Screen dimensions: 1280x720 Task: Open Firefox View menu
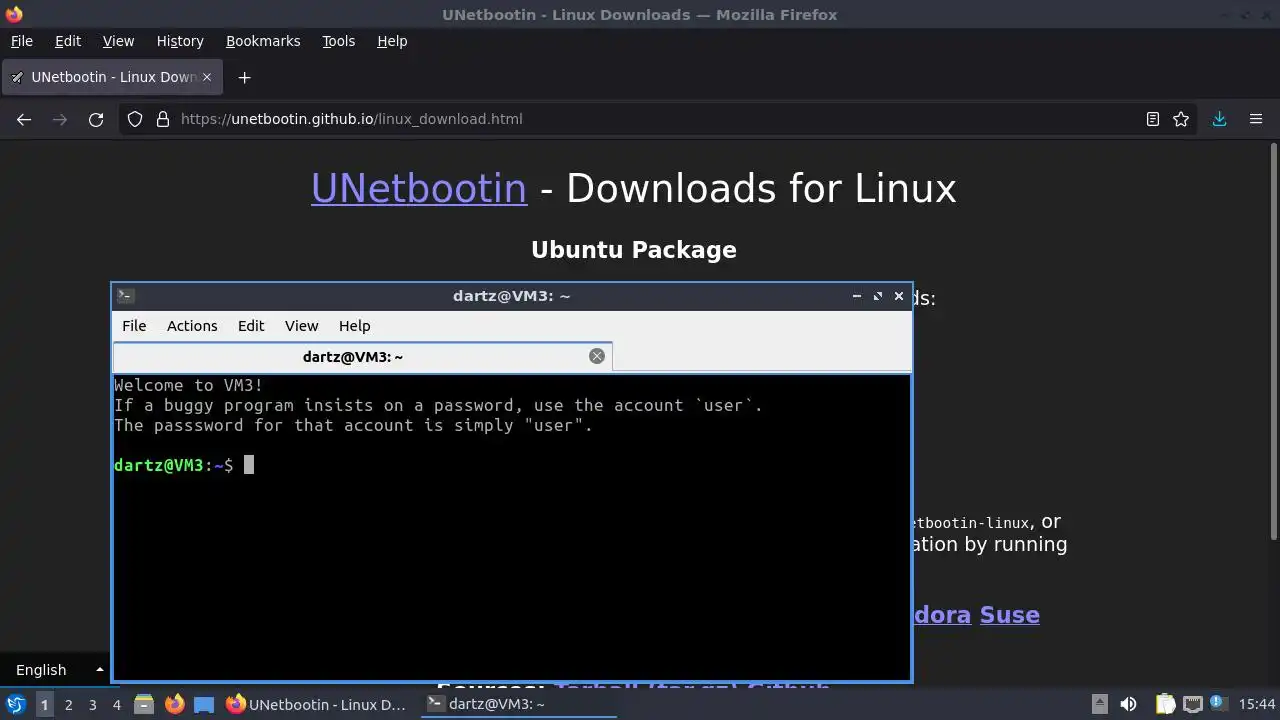pyautogui.click(x=118, y=41)
